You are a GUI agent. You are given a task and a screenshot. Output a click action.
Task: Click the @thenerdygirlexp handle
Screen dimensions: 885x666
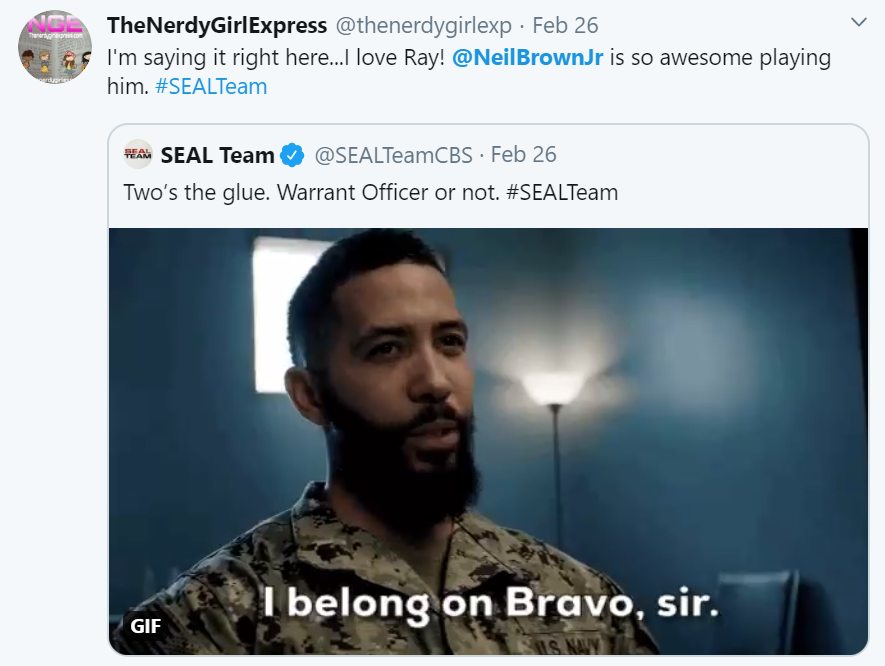click(x=423, y=24)
